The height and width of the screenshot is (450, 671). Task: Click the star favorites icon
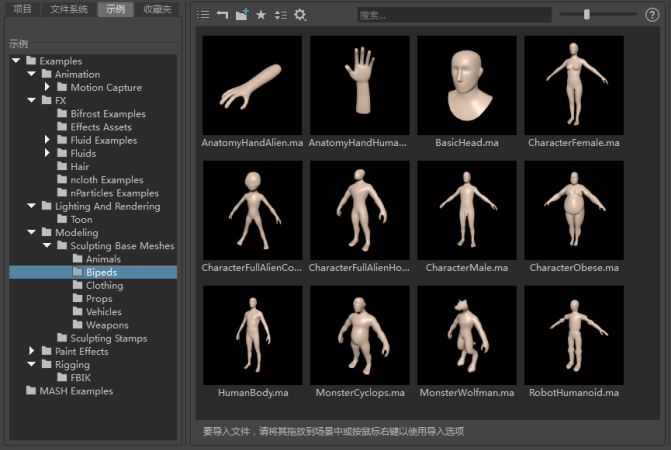(x=261, y=15)
